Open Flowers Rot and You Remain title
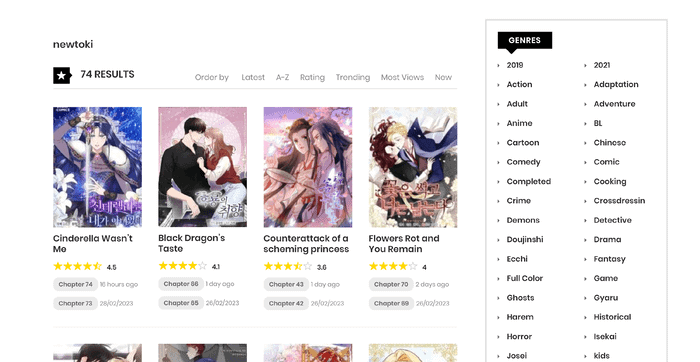The image size is (700, 362). pos(404,244)
